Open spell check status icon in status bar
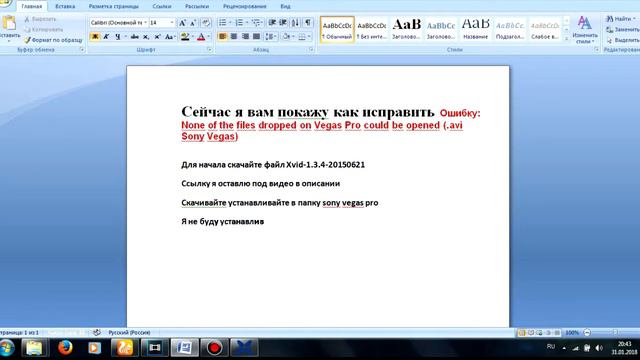640x360 pixels. [97, 332]
